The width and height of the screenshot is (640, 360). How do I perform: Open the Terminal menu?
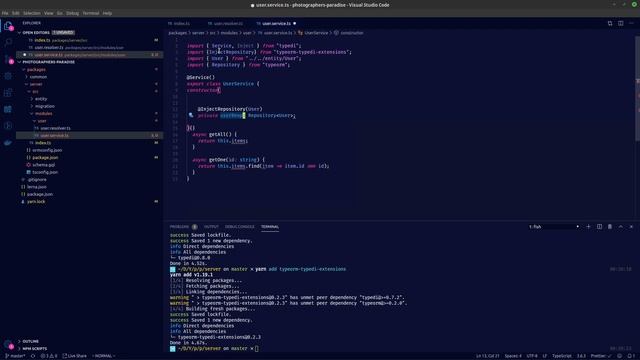click(91, 13)
